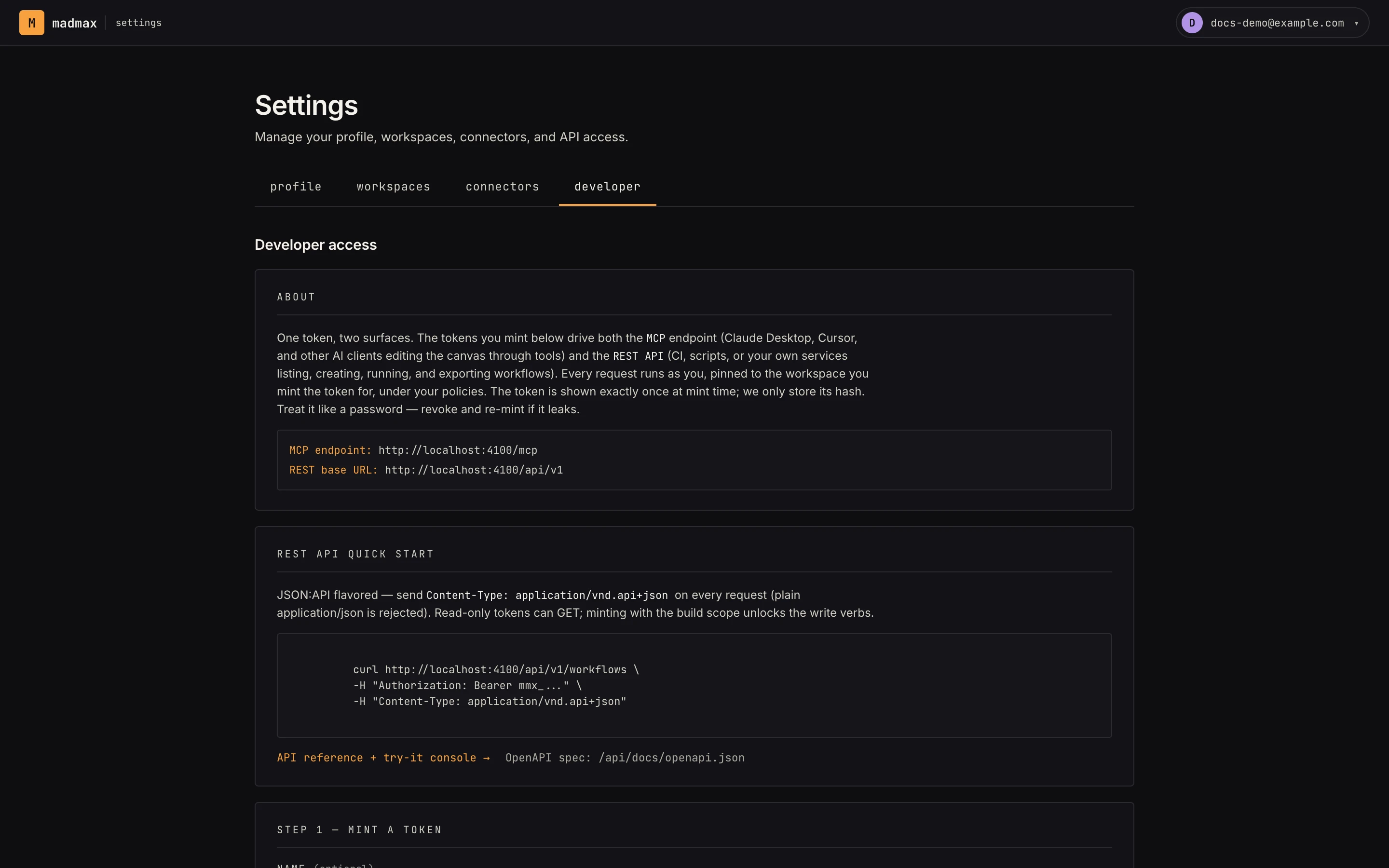Click docs-demo@example.com account email
This screenshot has height=868, width=1389.
click(1277, 23)
